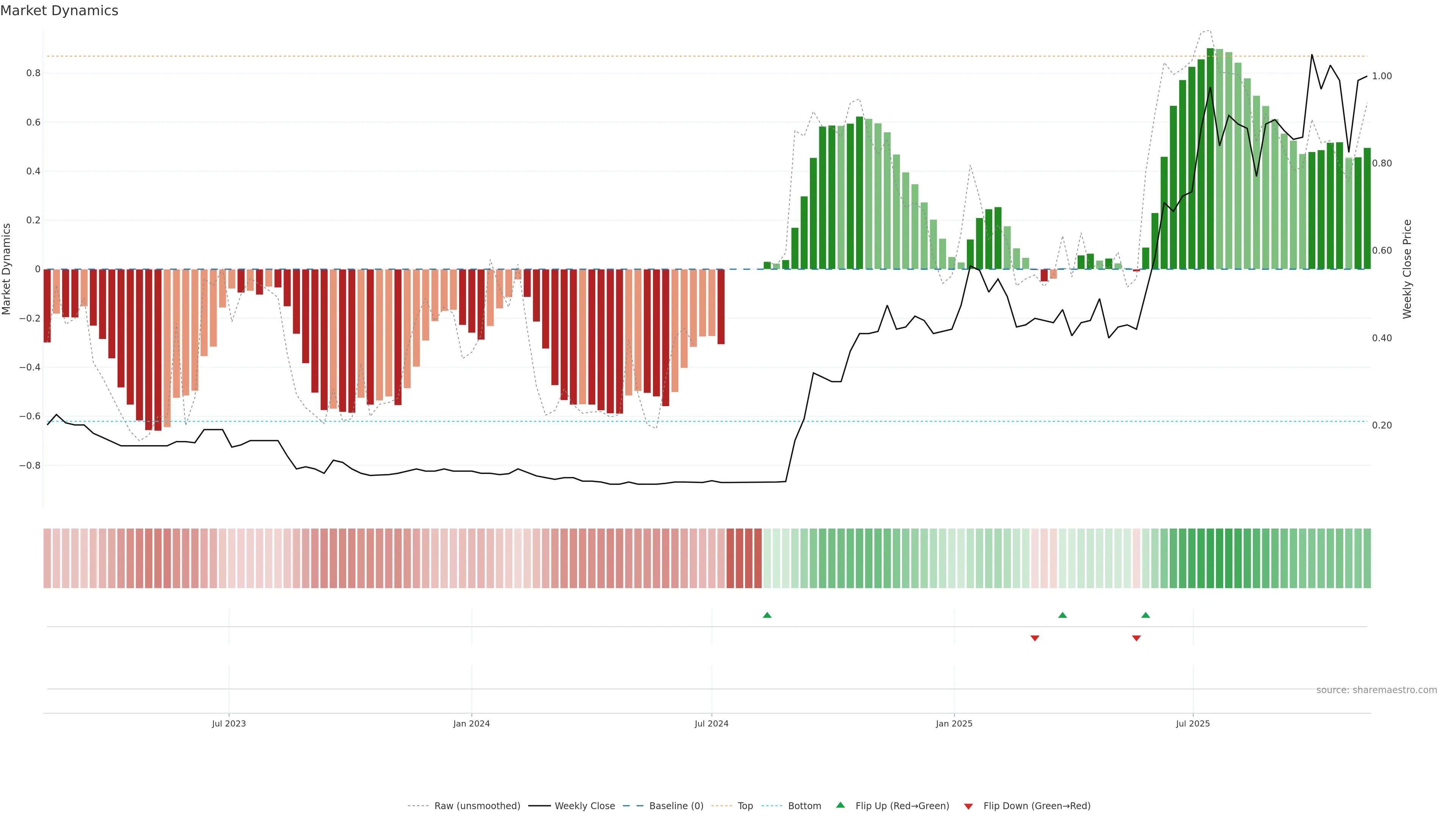
Task: Toggle the Baseline (0) legend entry
Action: click(x=676, y=806)
